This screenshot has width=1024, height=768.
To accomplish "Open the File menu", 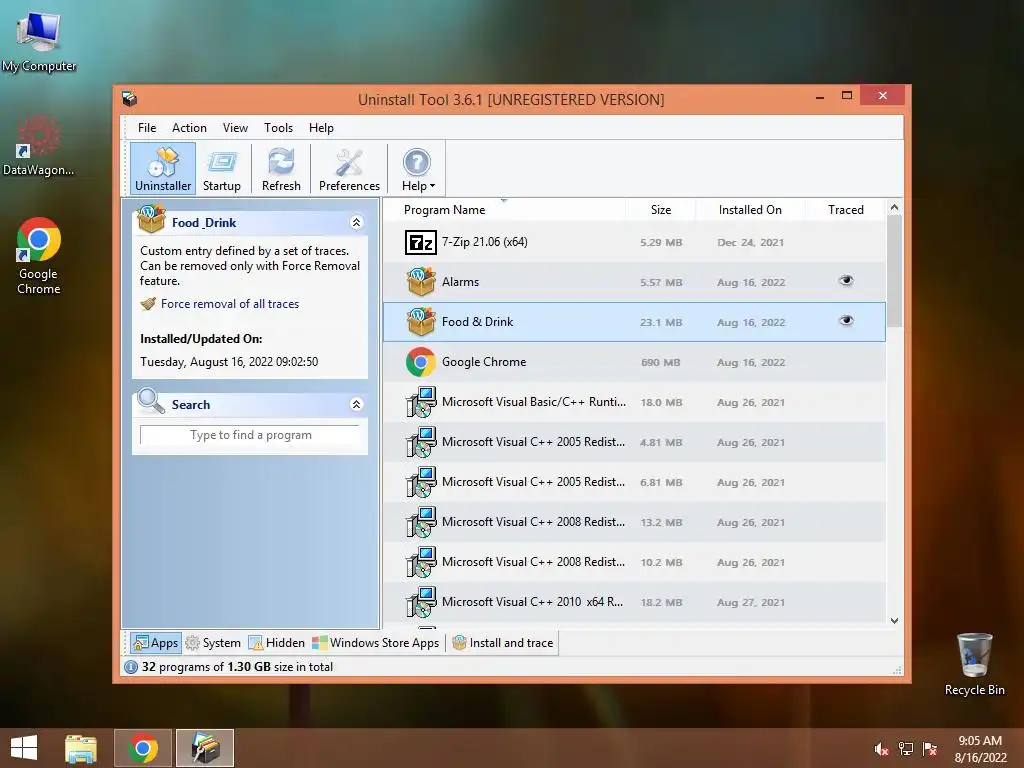I will tap(147, 128).
